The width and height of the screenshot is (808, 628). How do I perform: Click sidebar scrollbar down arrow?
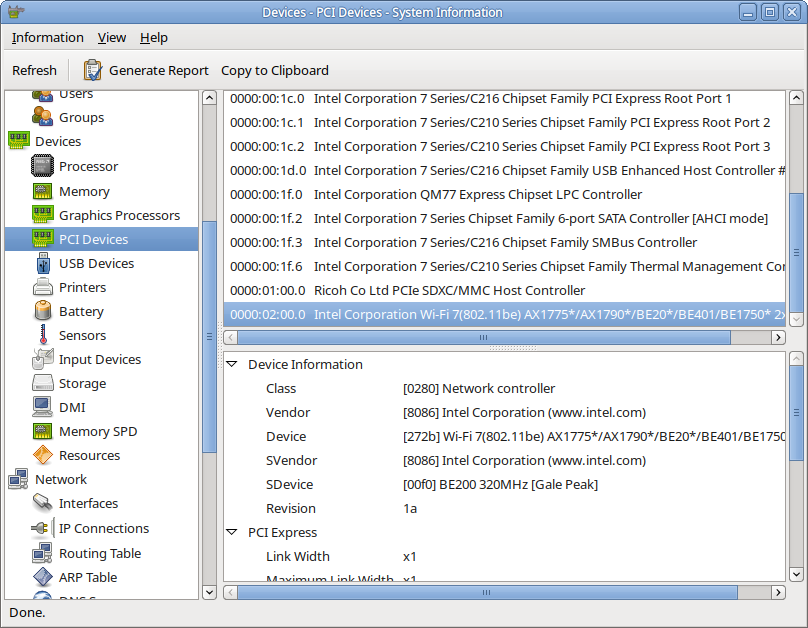point(209,592)
